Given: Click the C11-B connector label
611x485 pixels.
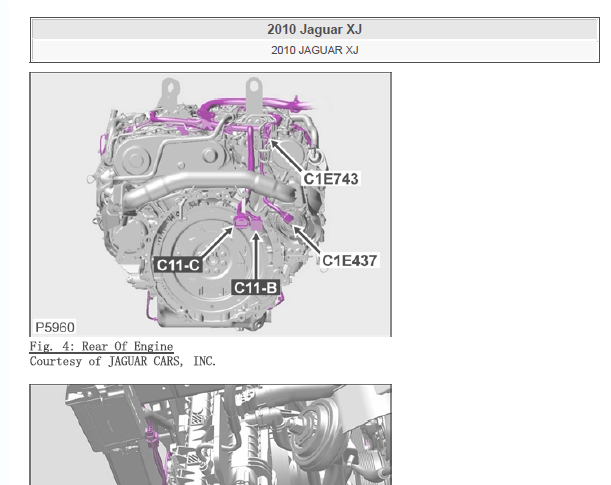Looking at the screenshot, I should pyautogui.click(x=256, y=288).
